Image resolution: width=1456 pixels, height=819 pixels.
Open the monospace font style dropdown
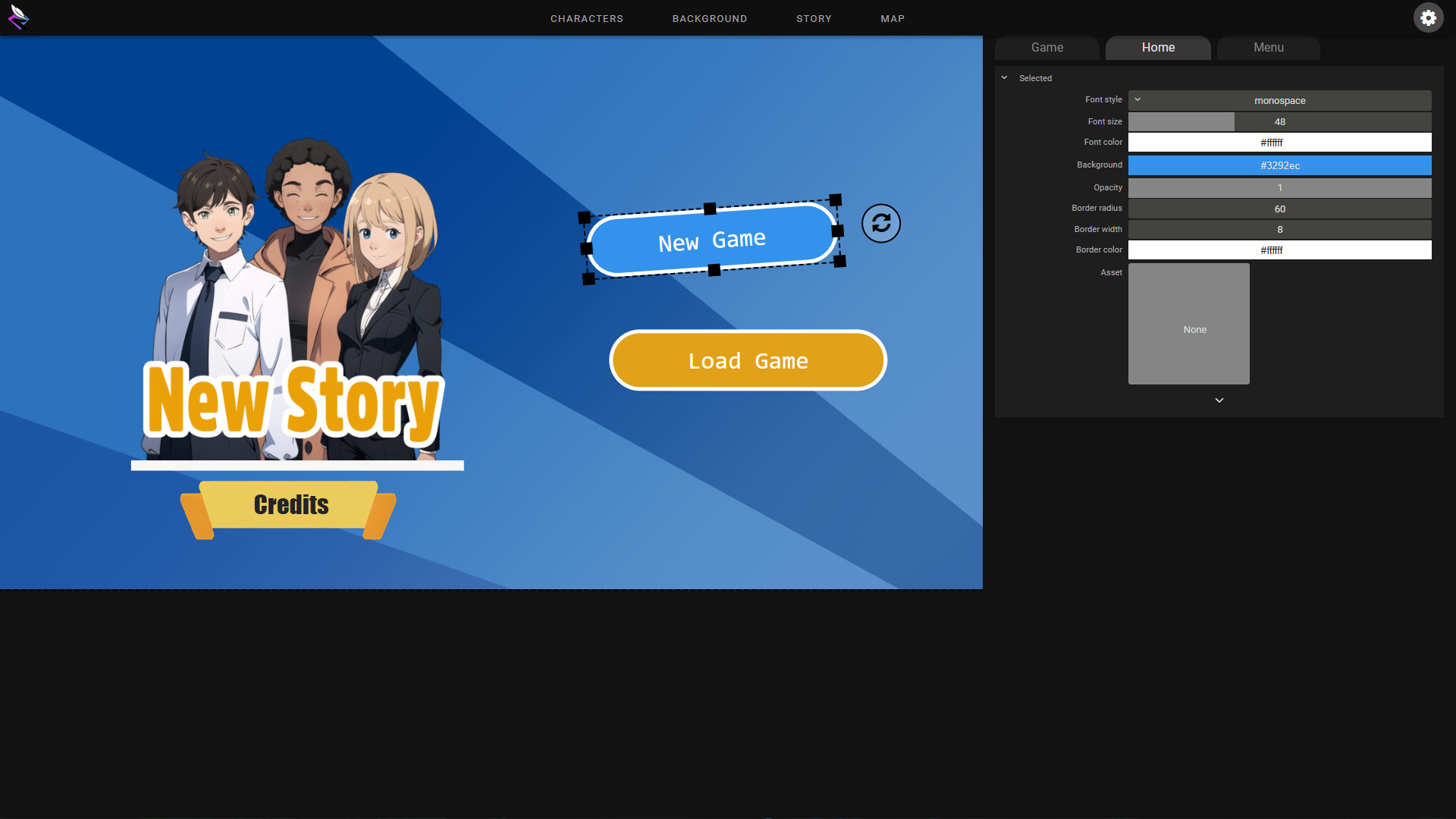1280,100
